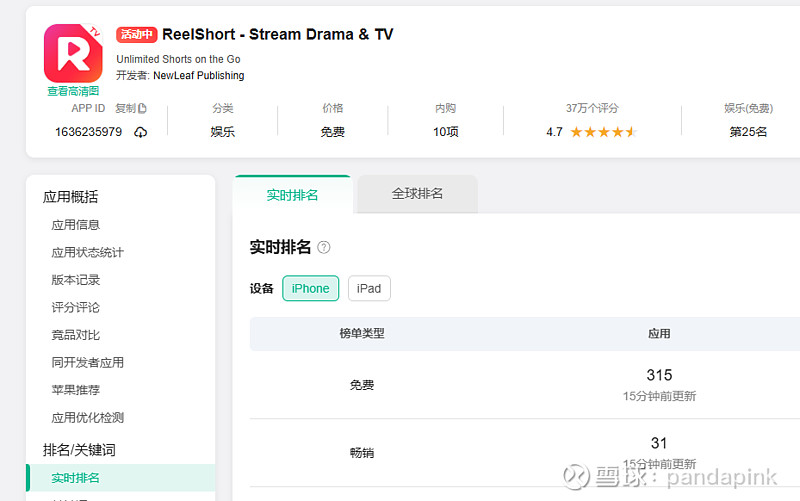The width and height of the screenshot is (800, 501).
Task: Click rank number 315
Action: point(659,375)
